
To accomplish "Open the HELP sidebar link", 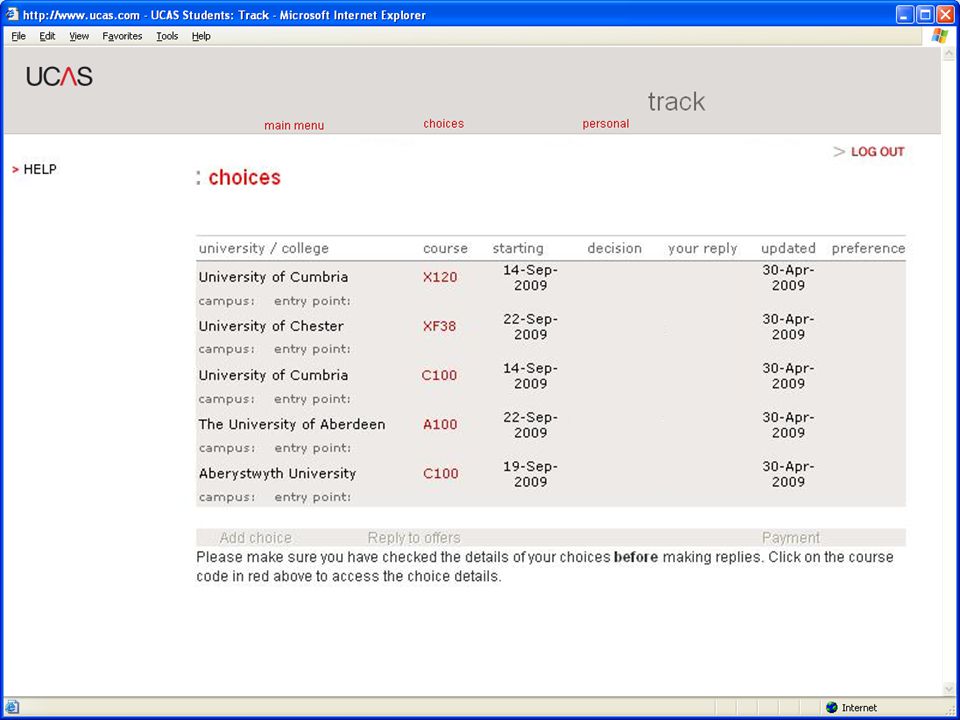I will tap(40, 170).
